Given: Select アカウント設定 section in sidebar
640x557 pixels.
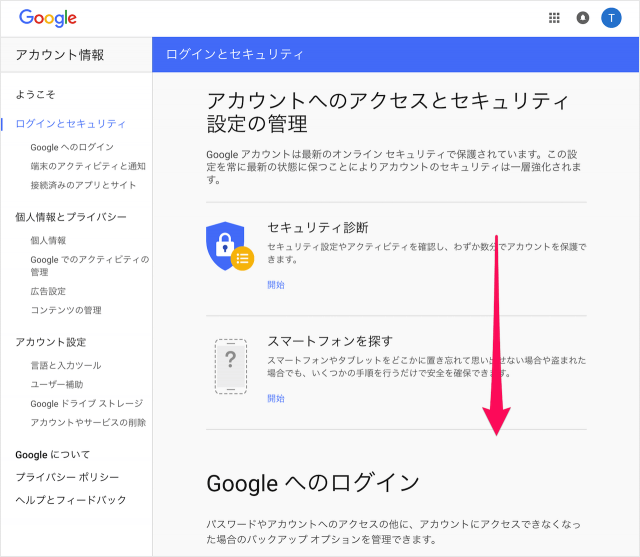Looking at the screenshot, I should point(51,342).
